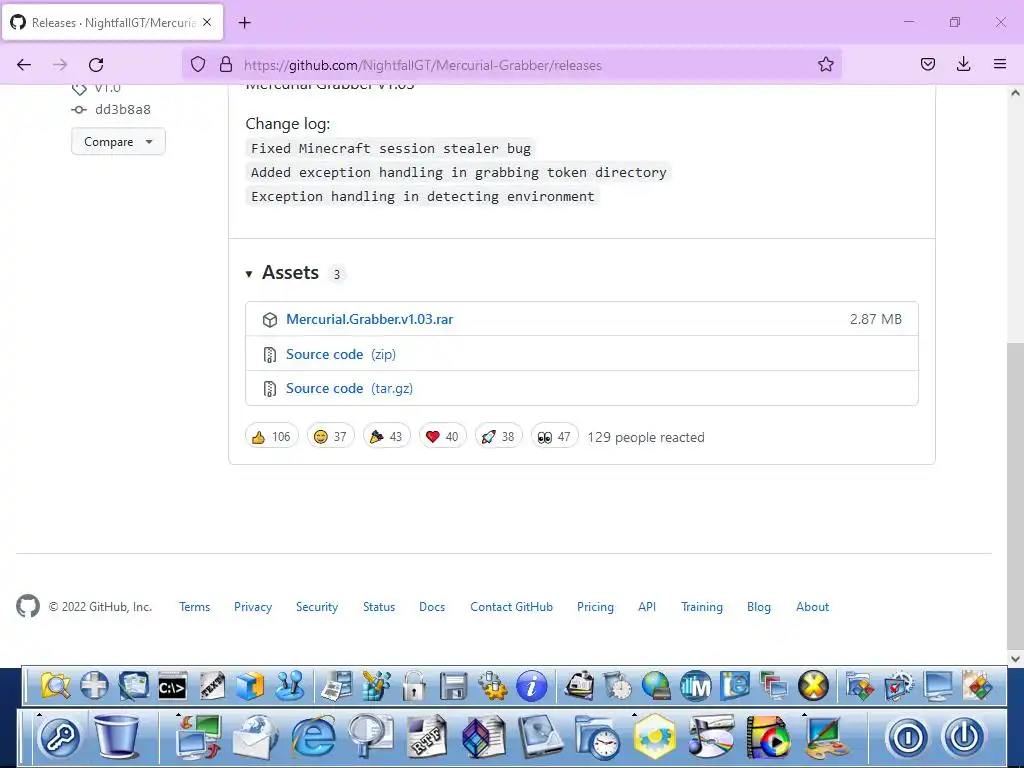Toggle the rocket reaction 38
This screenshot has height=768, width=1024.
pyautogui.click(x=499, y=436)
